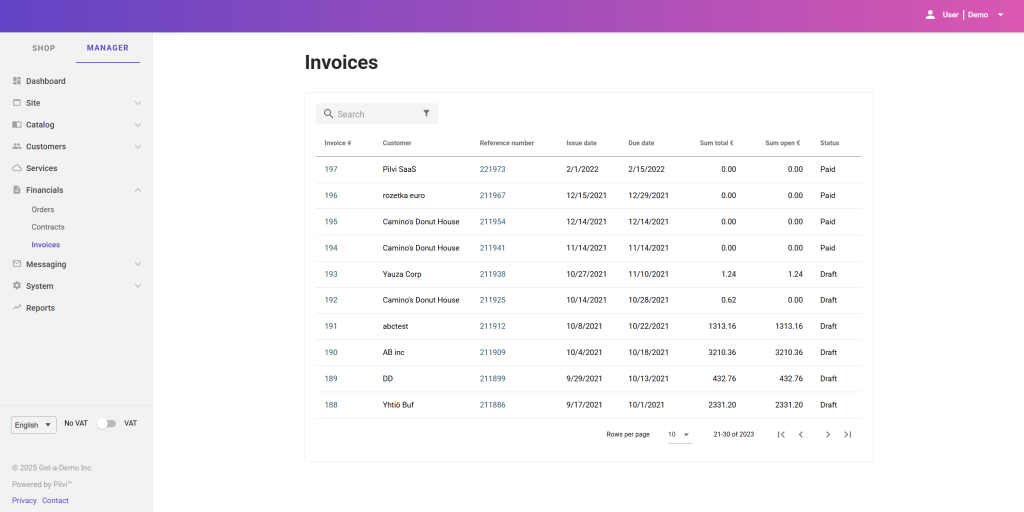This screenshot has height=512, width=1024.
Task: Click reference number 211938
Action: tap(492, 274)
